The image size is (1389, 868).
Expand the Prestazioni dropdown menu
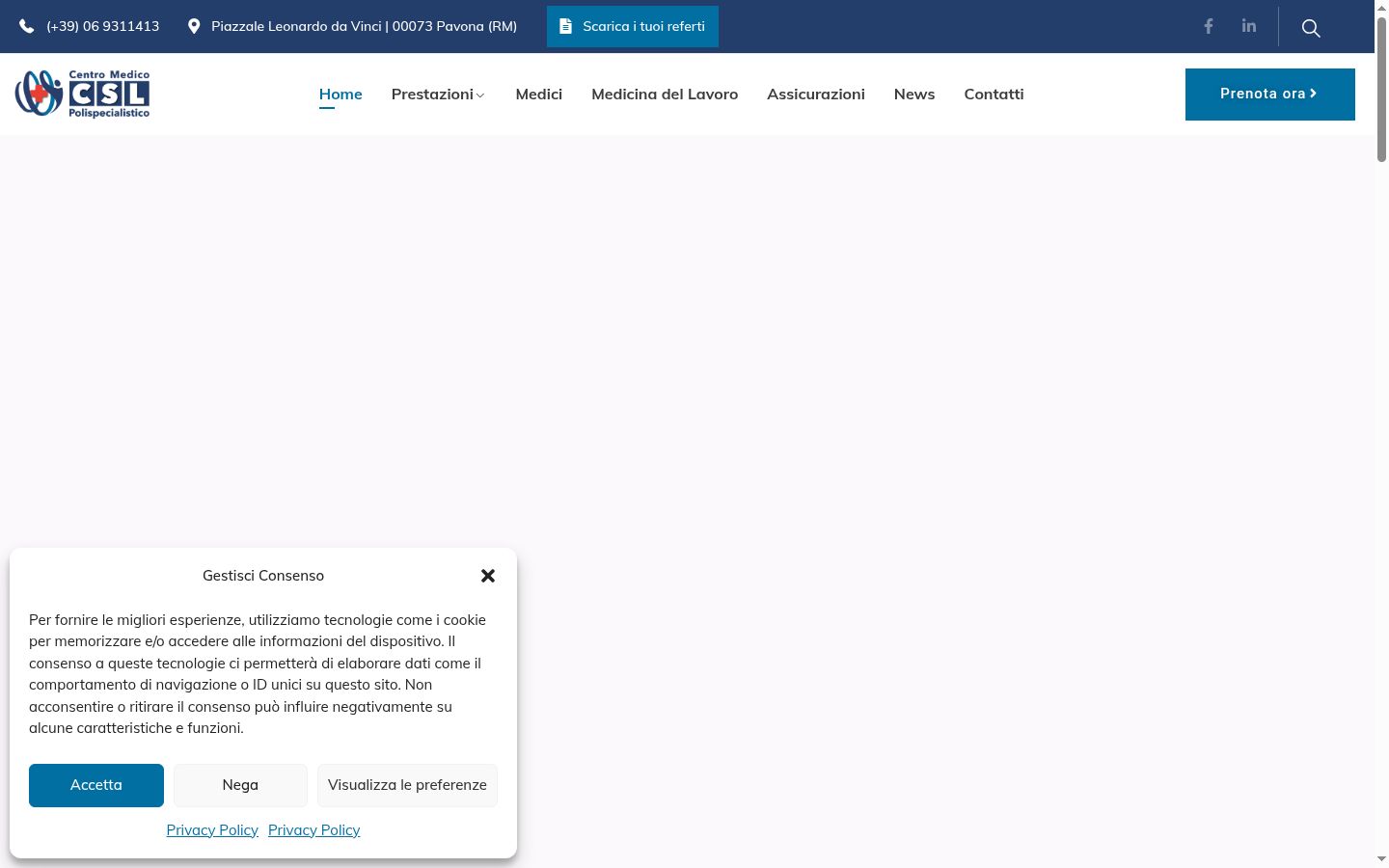(x=438, y=95)
